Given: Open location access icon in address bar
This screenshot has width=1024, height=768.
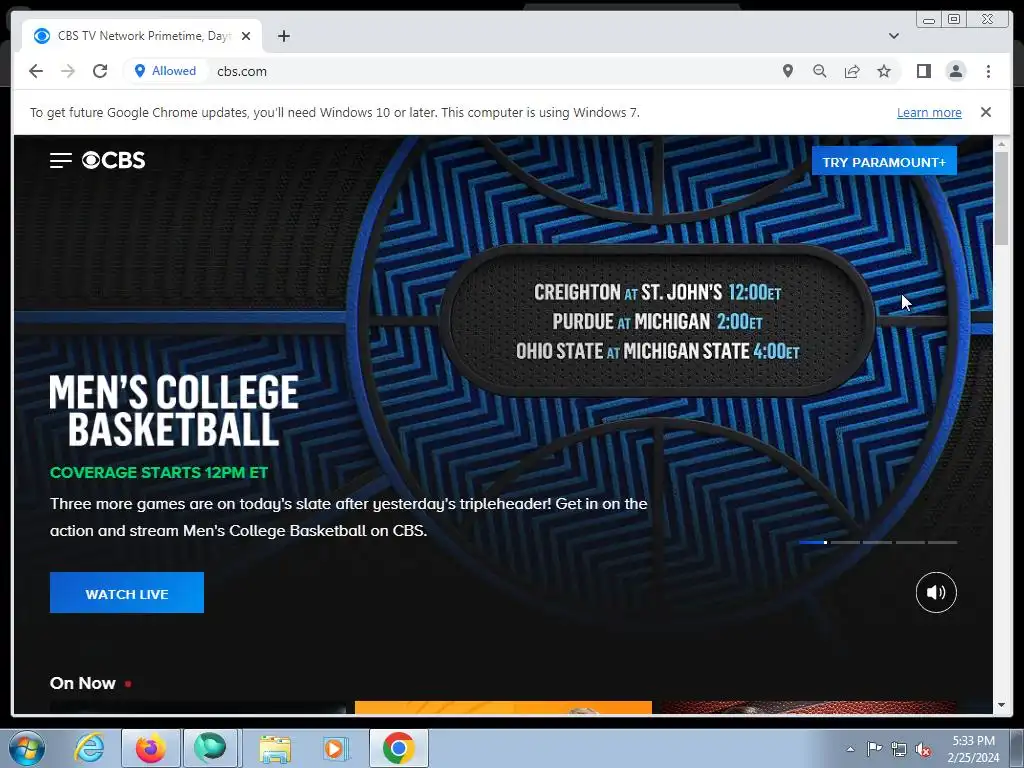Looking at the screenshot, I should 788,71.
